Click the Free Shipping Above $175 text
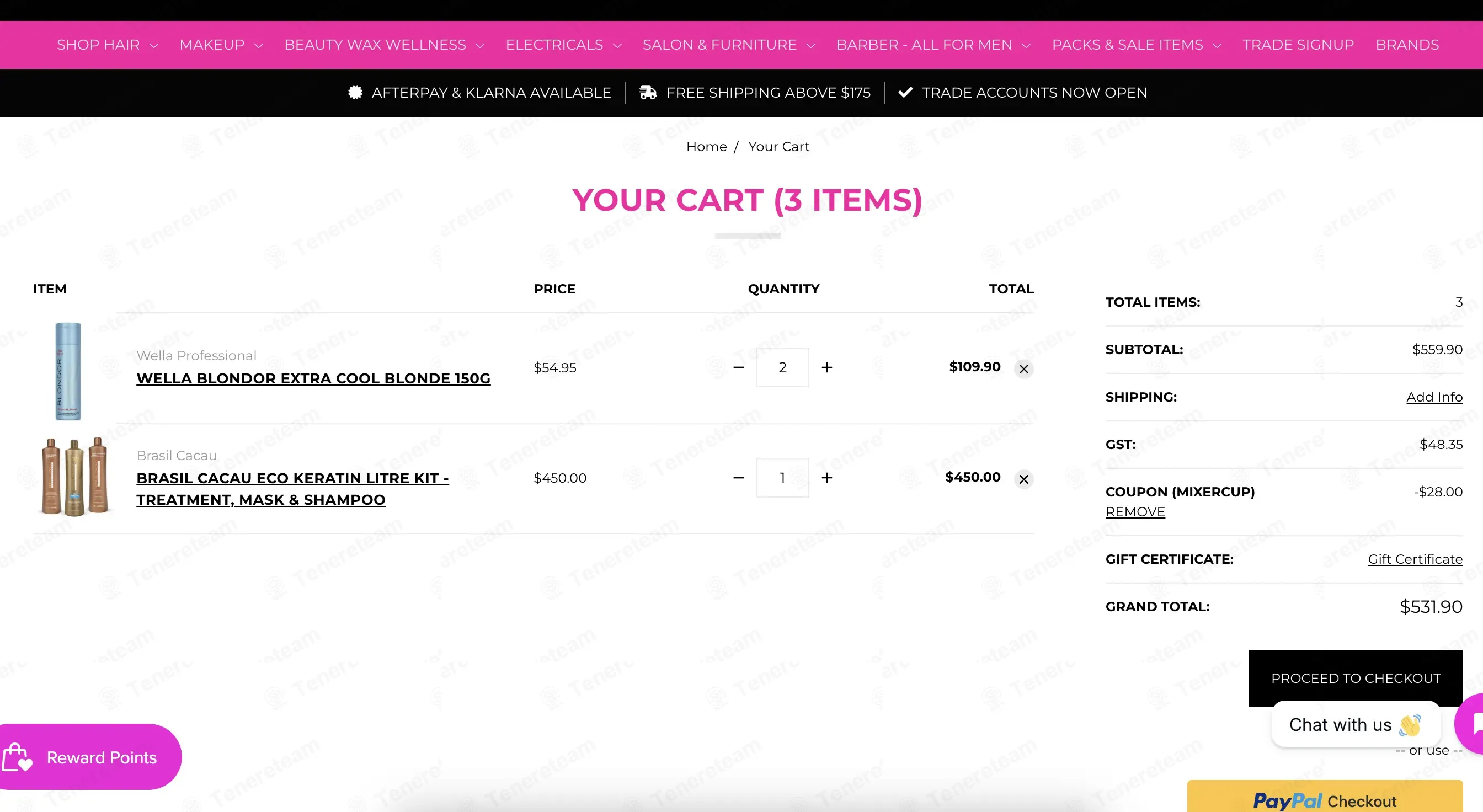Screen dimensions: 1483x812 pos(768,93)
